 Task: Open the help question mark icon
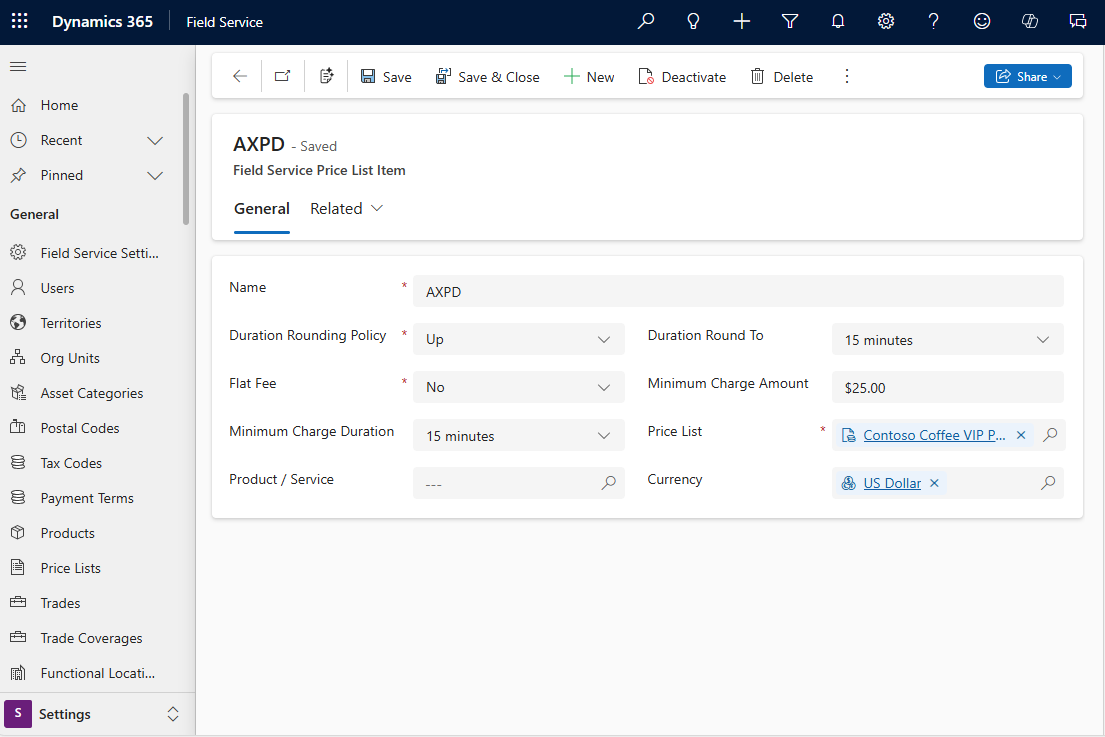(x=933, y=21)
